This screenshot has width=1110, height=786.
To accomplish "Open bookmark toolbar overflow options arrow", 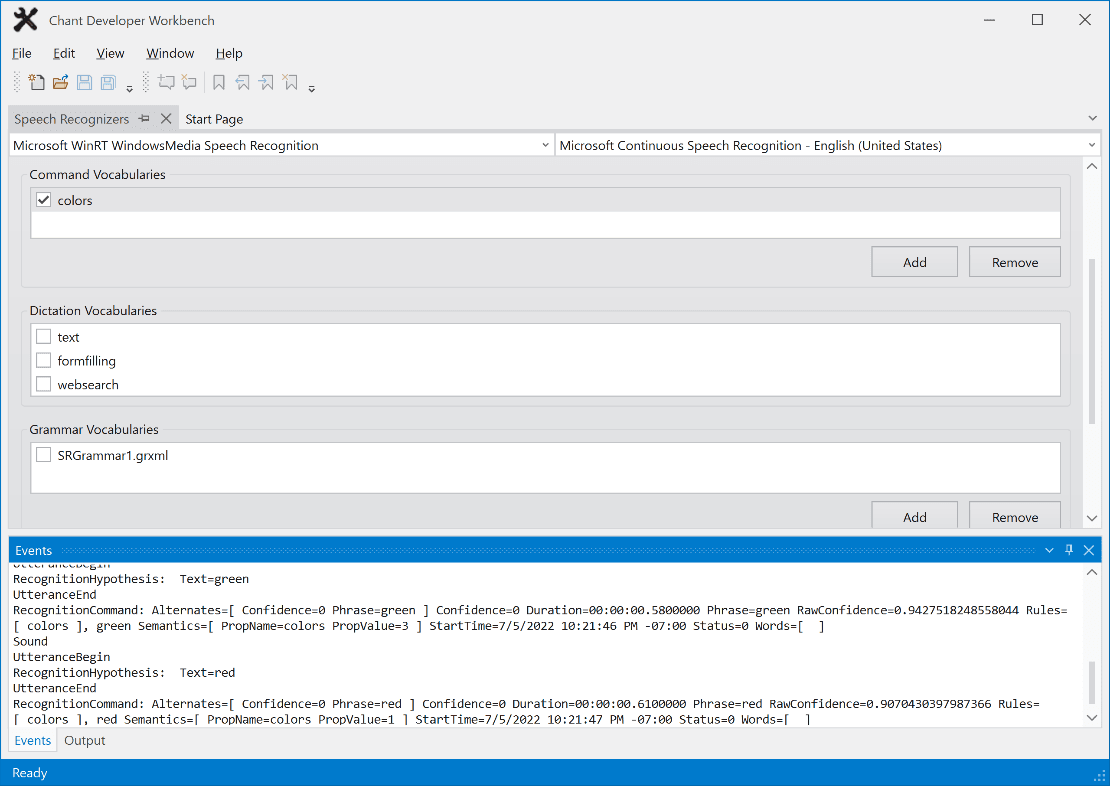I will pyautogui.click(x=311, y=89).
